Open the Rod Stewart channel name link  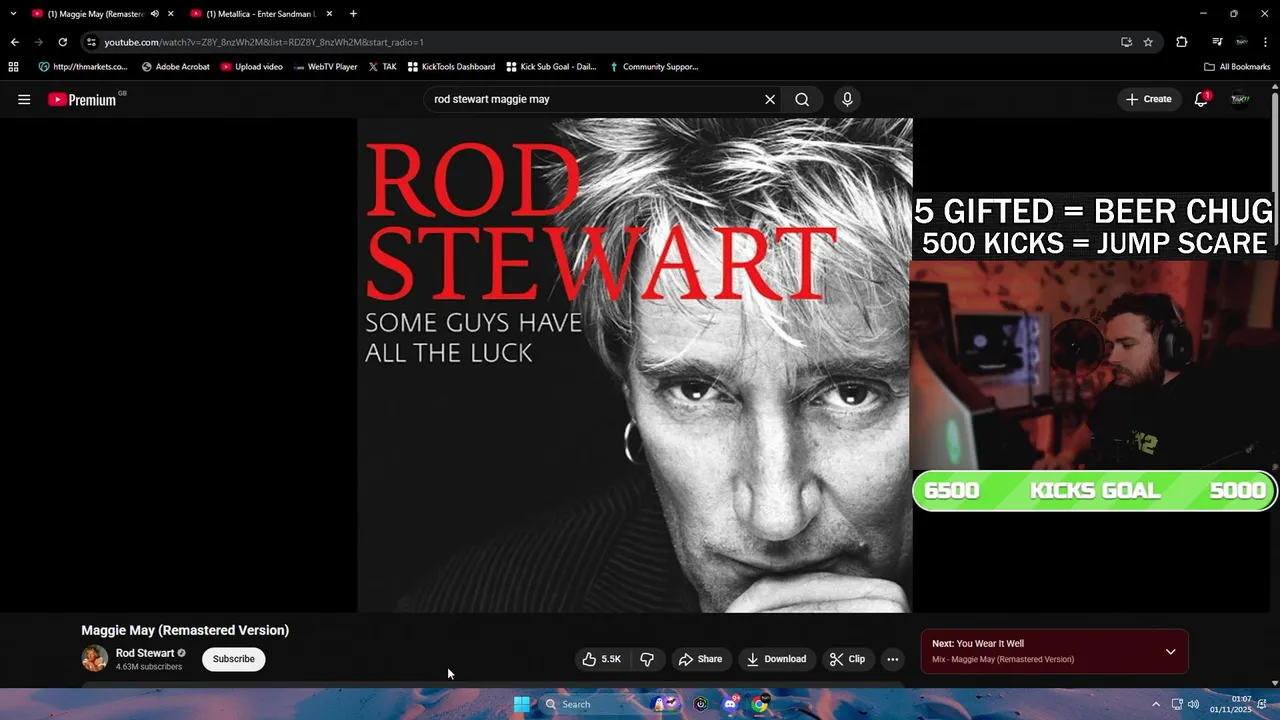point(145,653)
